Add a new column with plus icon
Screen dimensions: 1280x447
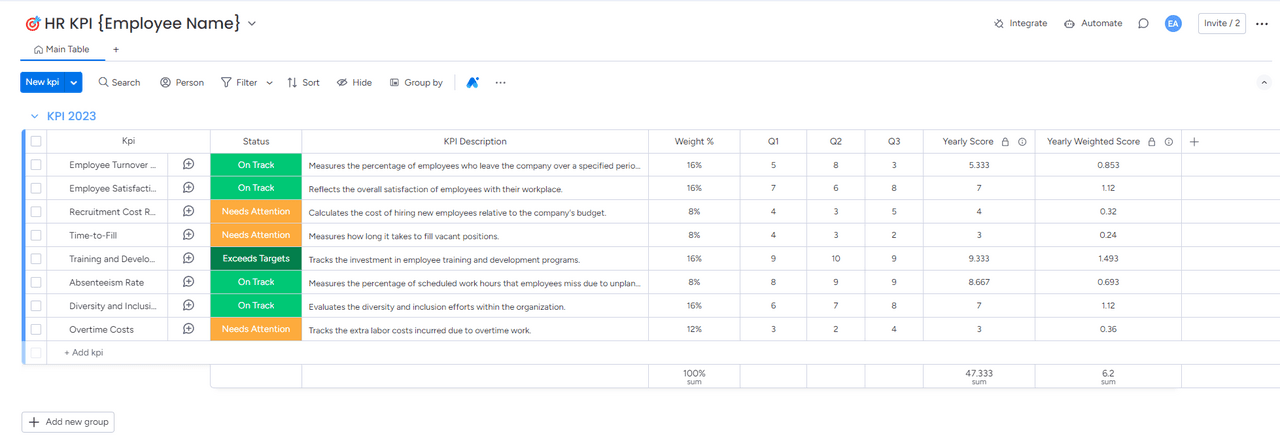click(1194, 142)
